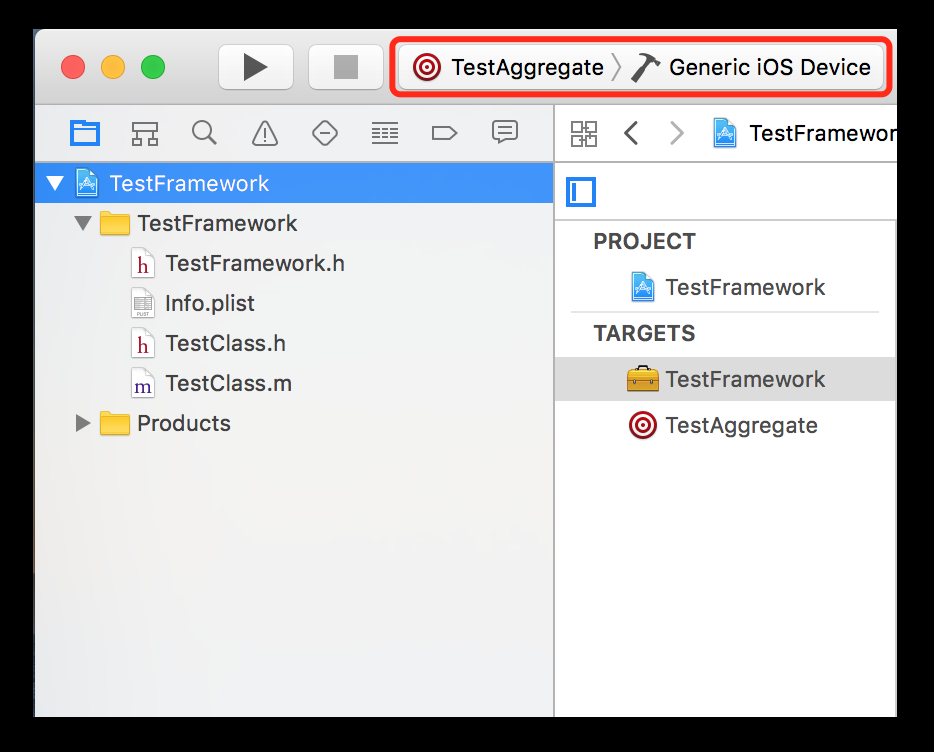This screenshot has height=752, width=934.
Task: Switch to the Breakpoint navigator
Action: tap(444, 132)
